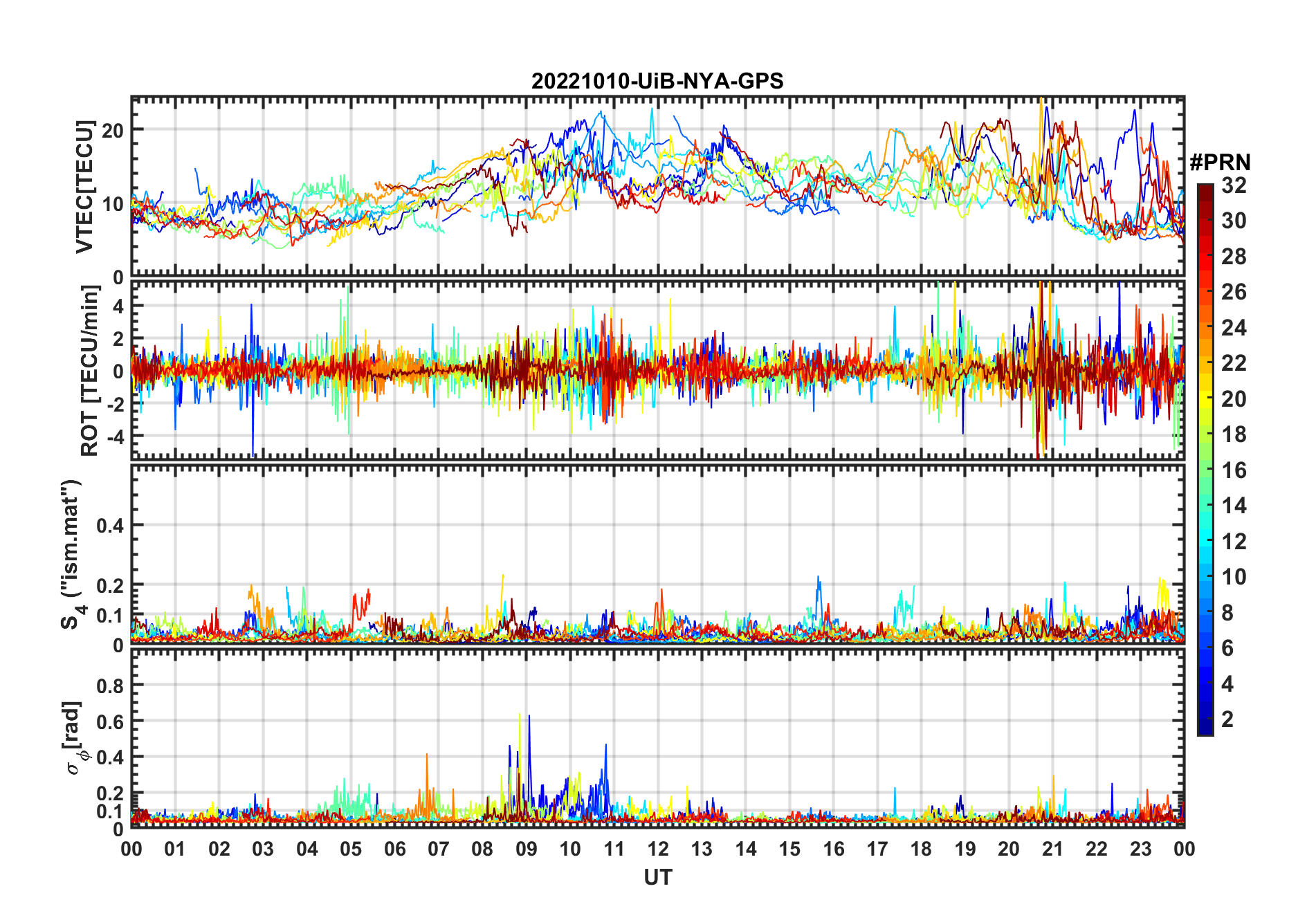Click colorbar tick label 14
1316x920 pixels.
[1234, 505]
